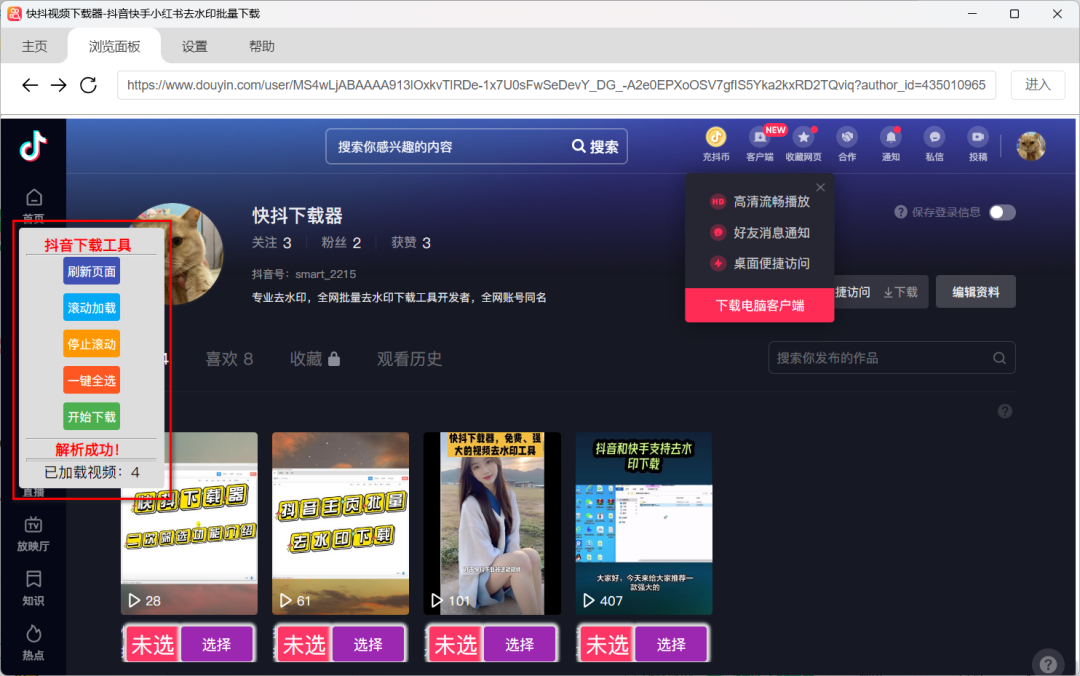Open the 帮助 tab

click(262, 46)
